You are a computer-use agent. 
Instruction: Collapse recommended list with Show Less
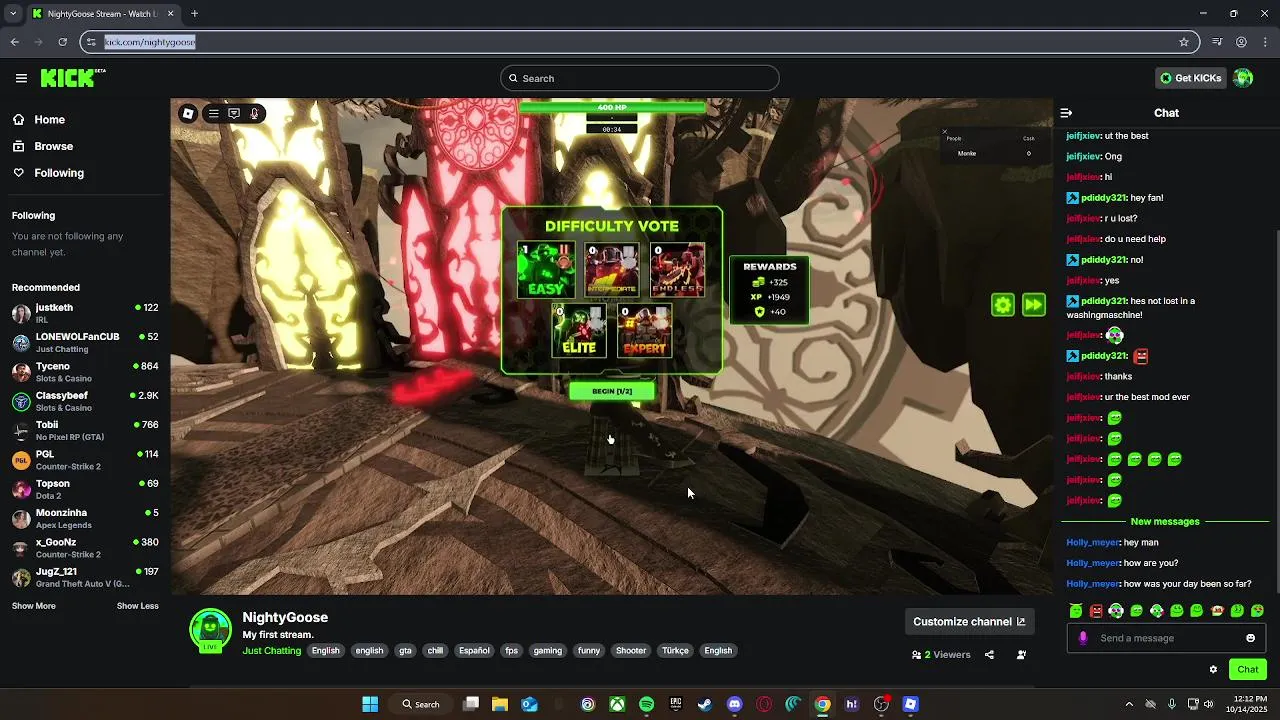click(x=138, y=606)
